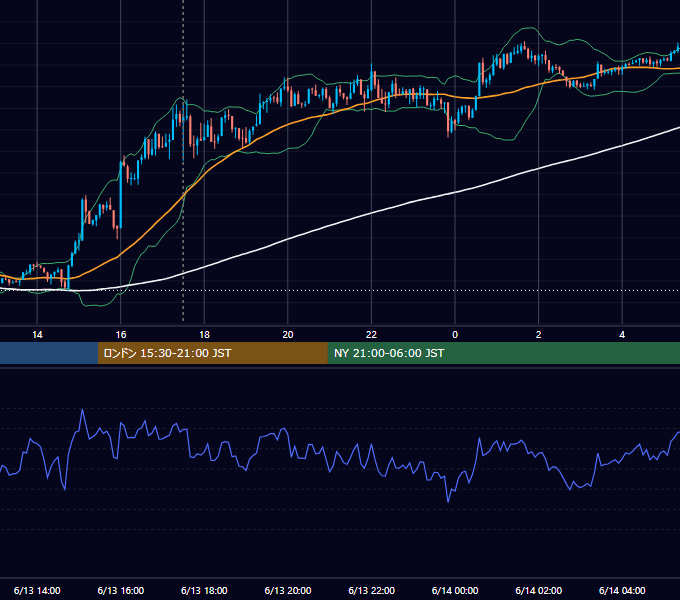Click the 20 hour label on chart axis
This screenshot has height=600, width=680.
288,335
